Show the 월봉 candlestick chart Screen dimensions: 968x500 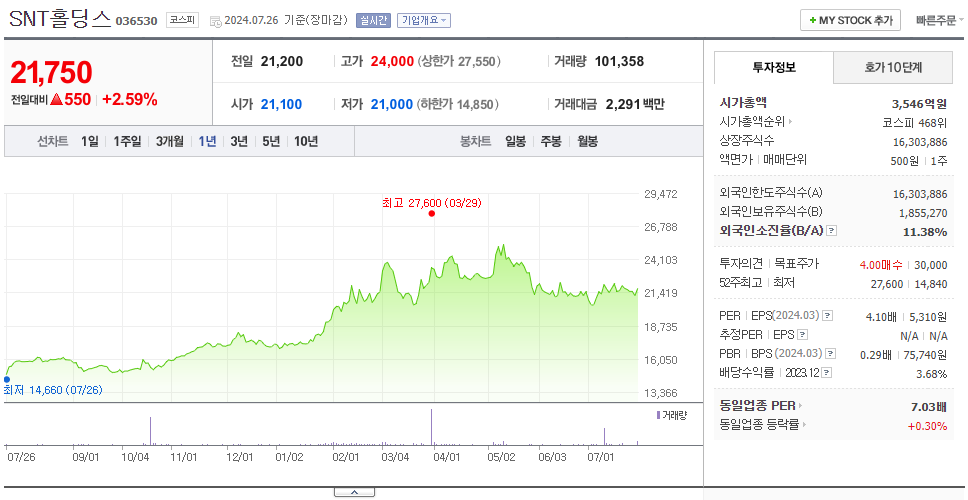pyautogui.click(x=588, y=141)
